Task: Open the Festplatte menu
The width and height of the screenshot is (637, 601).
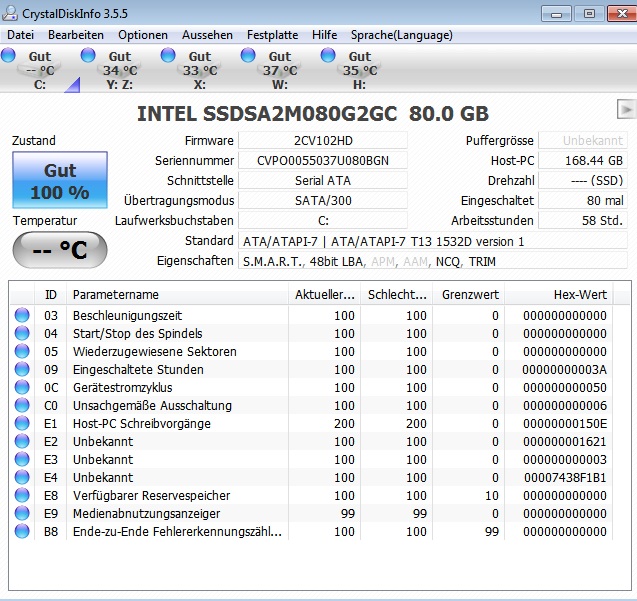Action: [272, 35]
